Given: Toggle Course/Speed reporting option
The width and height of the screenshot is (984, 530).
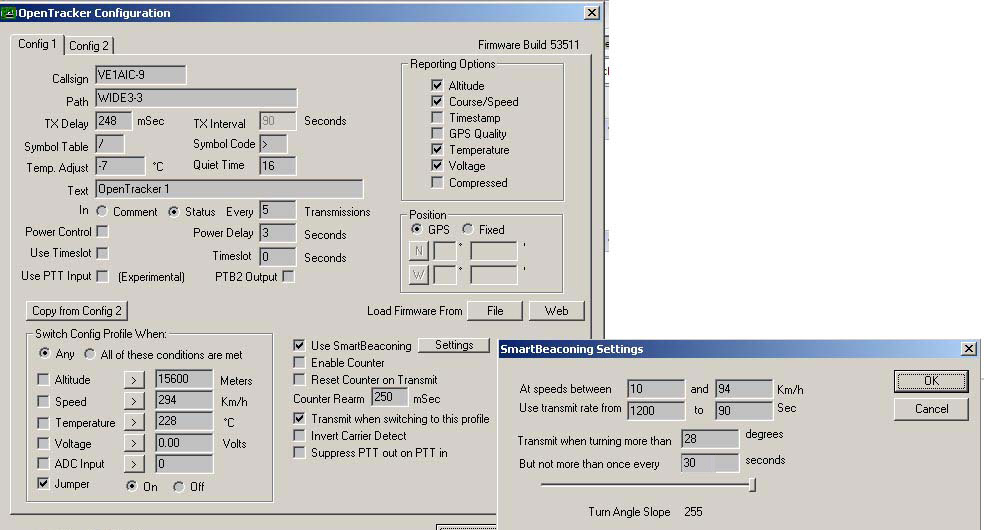Looking at the screenshot, I should point(437,101).
